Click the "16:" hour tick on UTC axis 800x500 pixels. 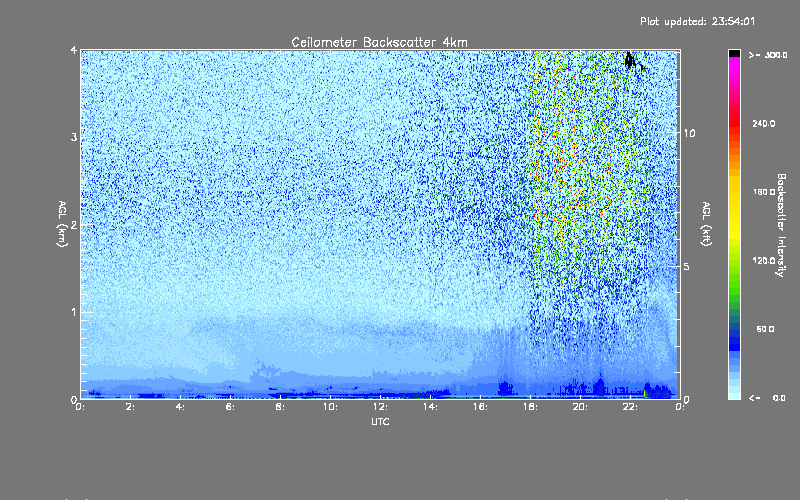480,407
